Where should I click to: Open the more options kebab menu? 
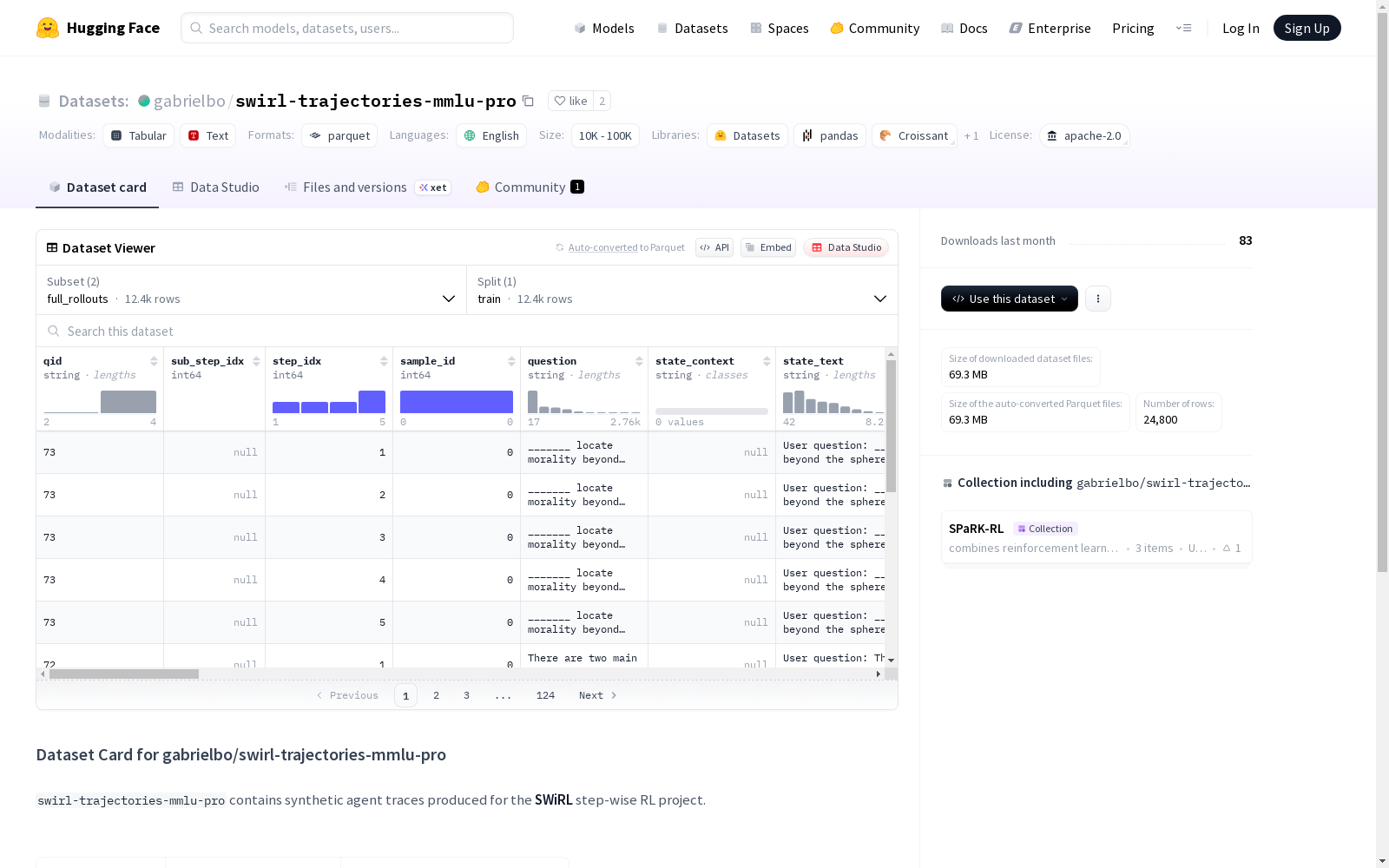pos(1098,299)
